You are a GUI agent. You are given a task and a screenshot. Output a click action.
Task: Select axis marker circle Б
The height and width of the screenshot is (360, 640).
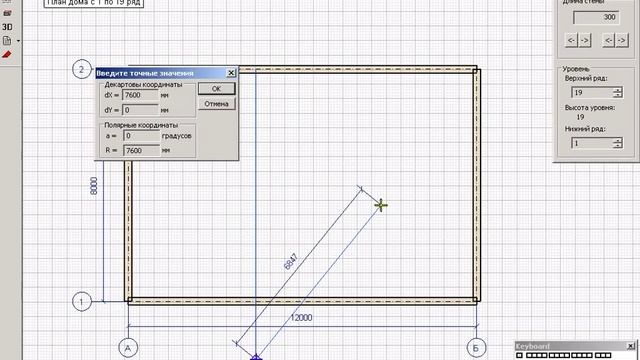point(476,348)
